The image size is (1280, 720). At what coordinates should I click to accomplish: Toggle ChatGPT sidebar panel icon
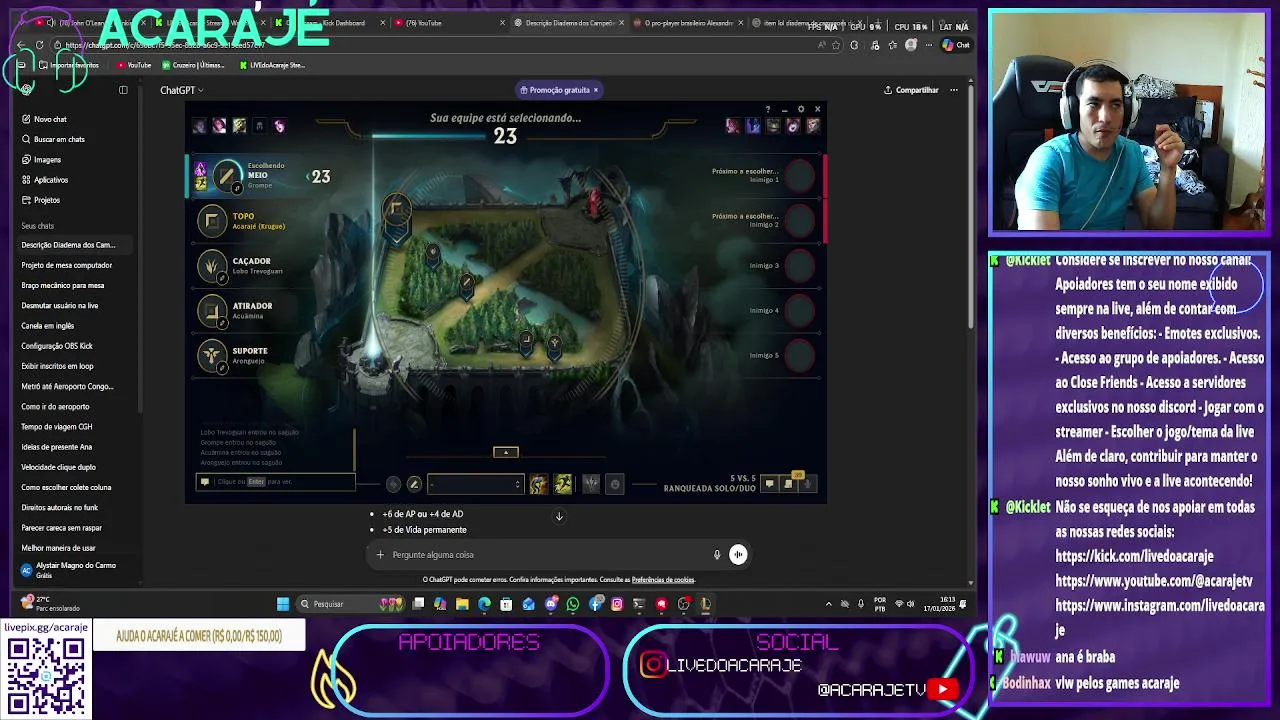point(123,90)
